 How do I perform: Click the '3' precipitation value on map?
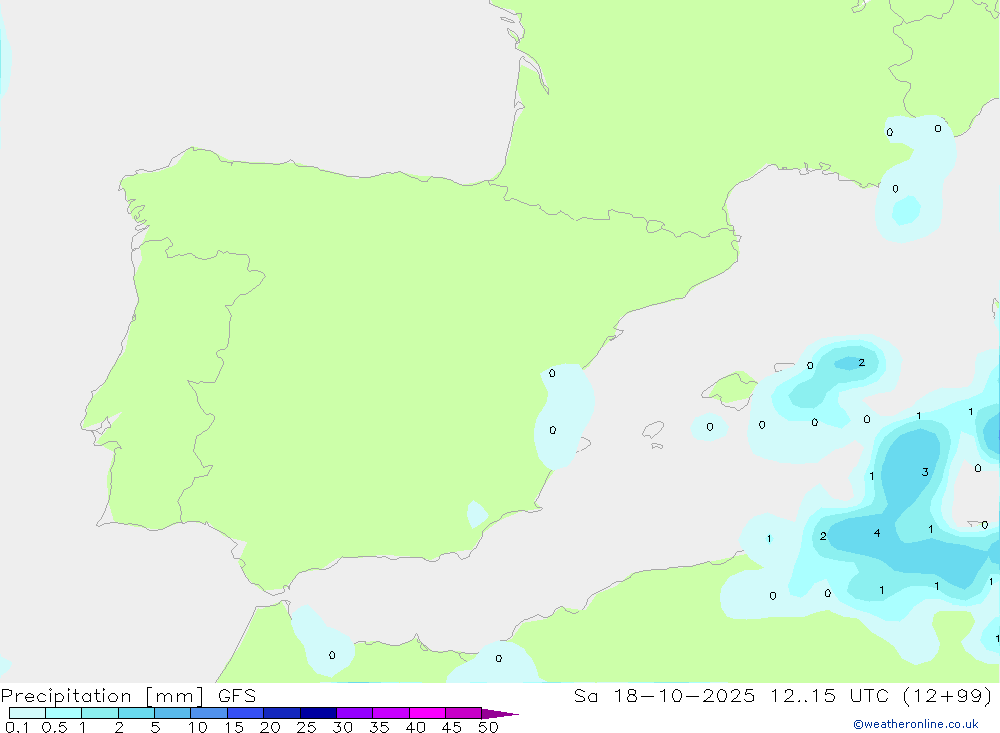click(x=925, y=472)
